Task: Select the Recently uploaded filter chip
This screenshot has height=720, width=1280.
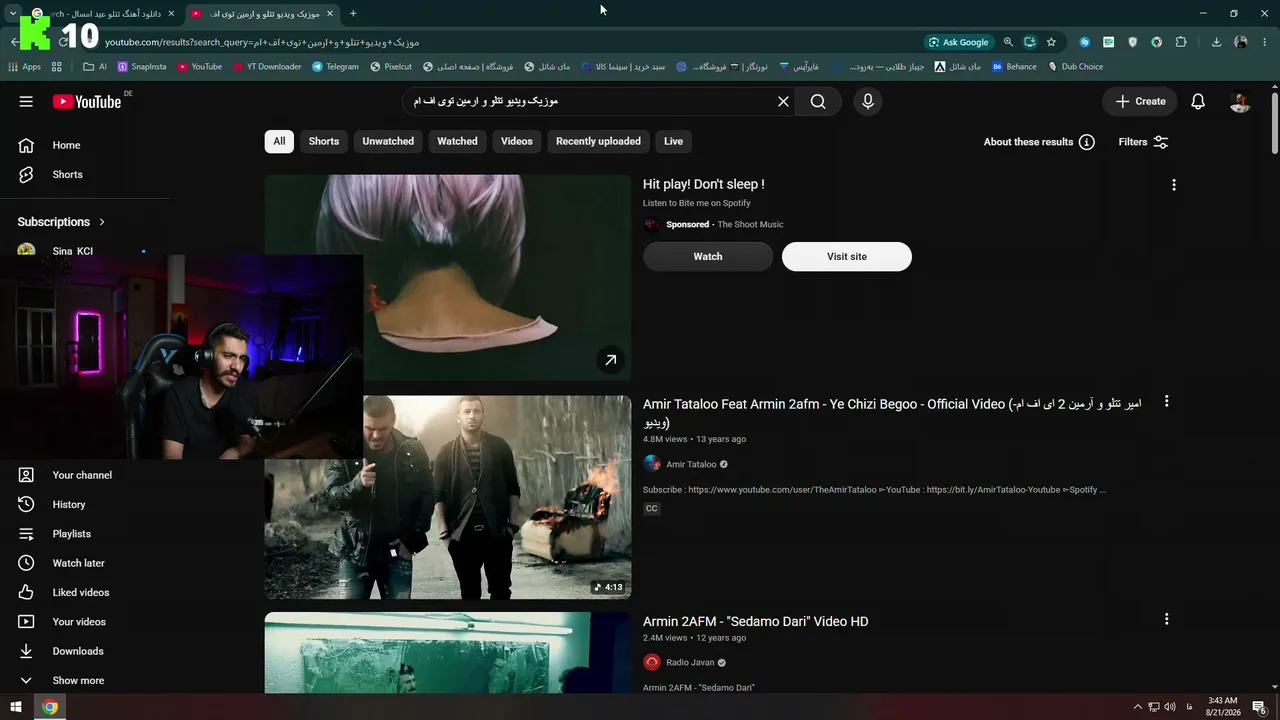Action: (x=598, y=141)
